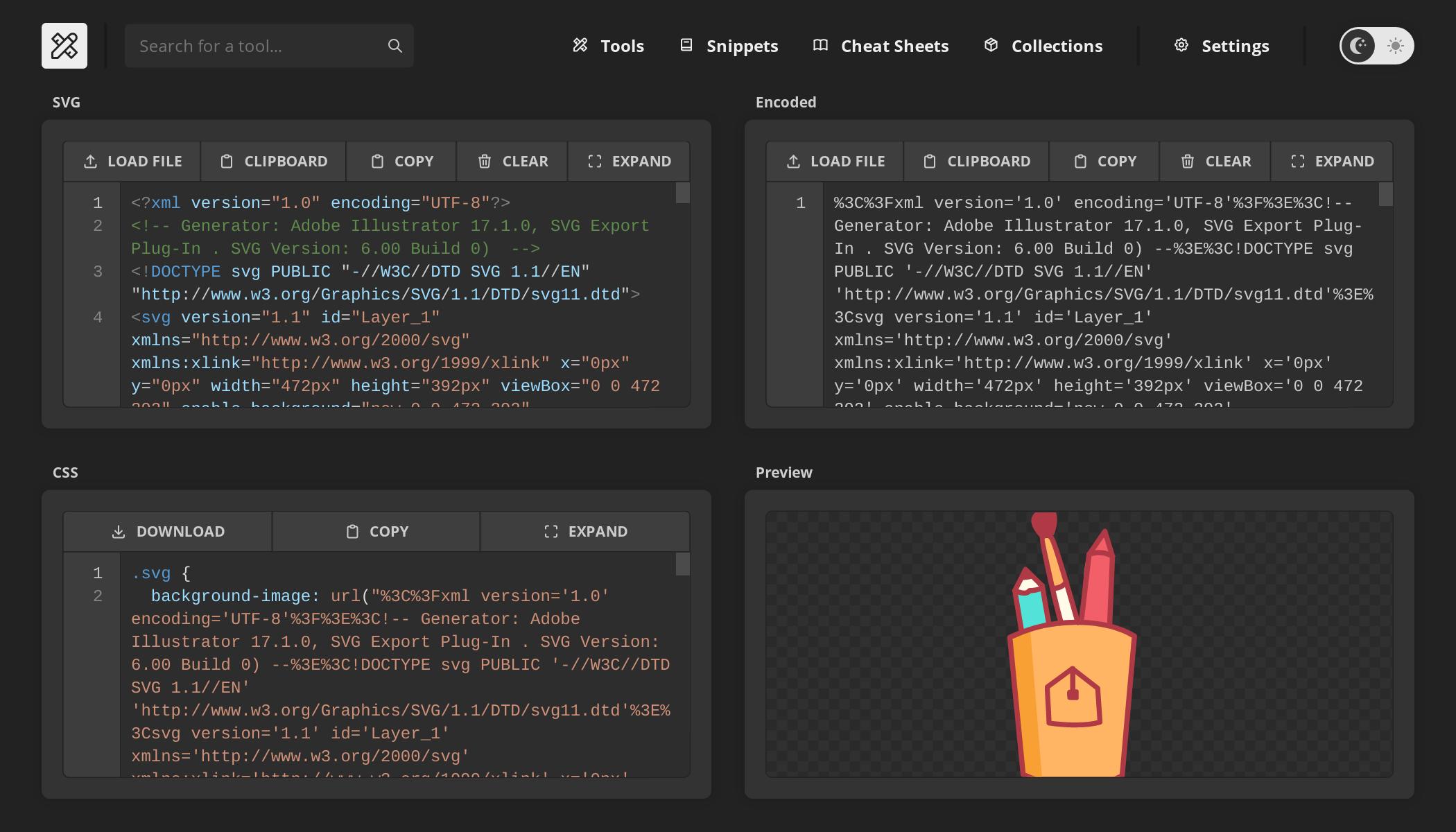This screenshot has width=1456, height=832.
Task: Click the search magnifier icon
Action: [x=395, y=46]
